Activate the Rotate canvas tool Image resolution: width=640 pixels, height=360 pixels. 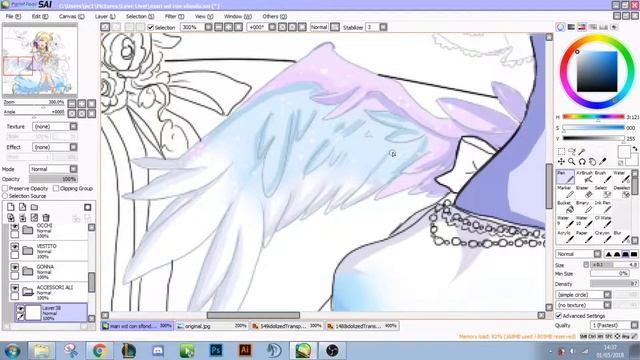coord(582,162)
